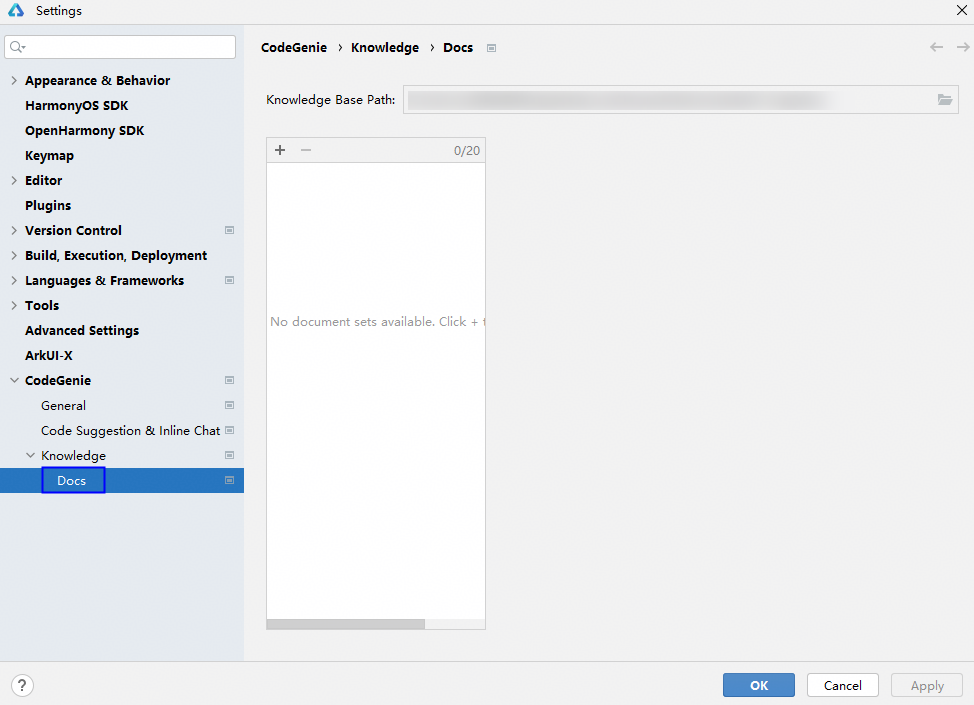Open Code Suggestion & Inline Chat settings
974x705 pixels.
point(130,431)
